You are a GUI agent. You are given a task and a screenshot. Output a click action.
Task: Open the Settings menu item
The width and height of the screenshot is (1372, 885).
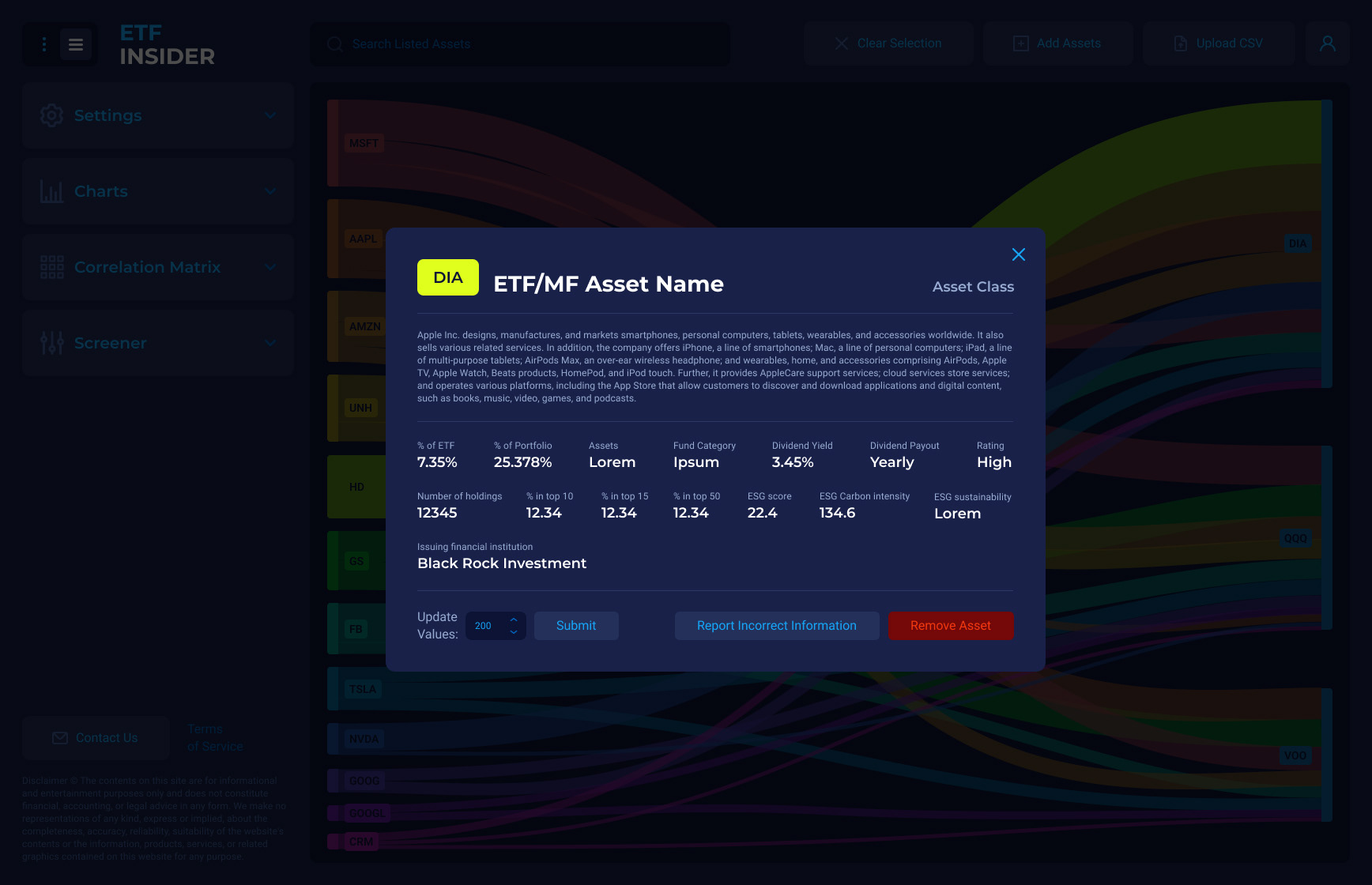pyautogui.click(x=158, y=115)
